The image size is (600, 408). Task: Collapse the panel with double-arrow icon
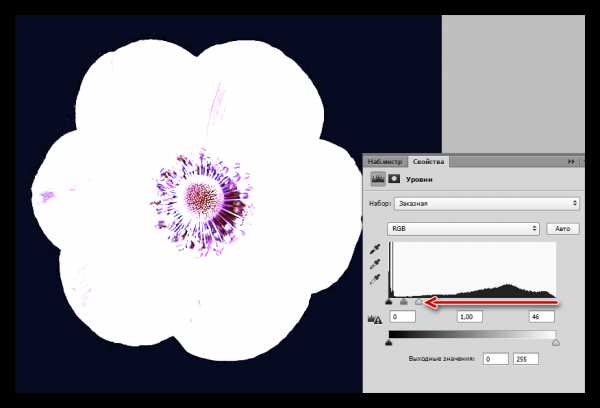[571, 162]
